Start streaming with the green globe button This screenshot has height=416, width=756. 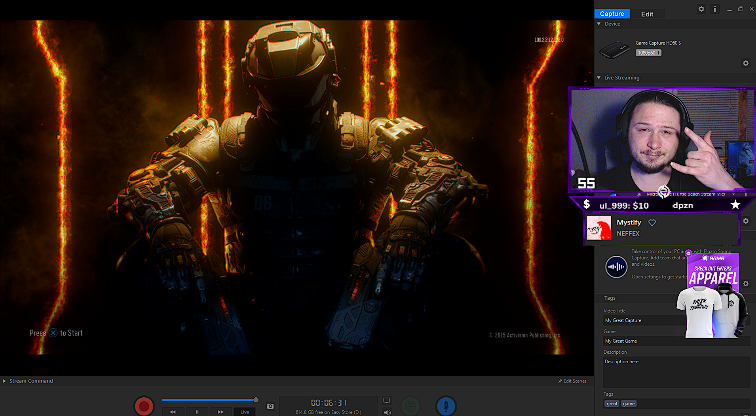click(x=410, y=406)
